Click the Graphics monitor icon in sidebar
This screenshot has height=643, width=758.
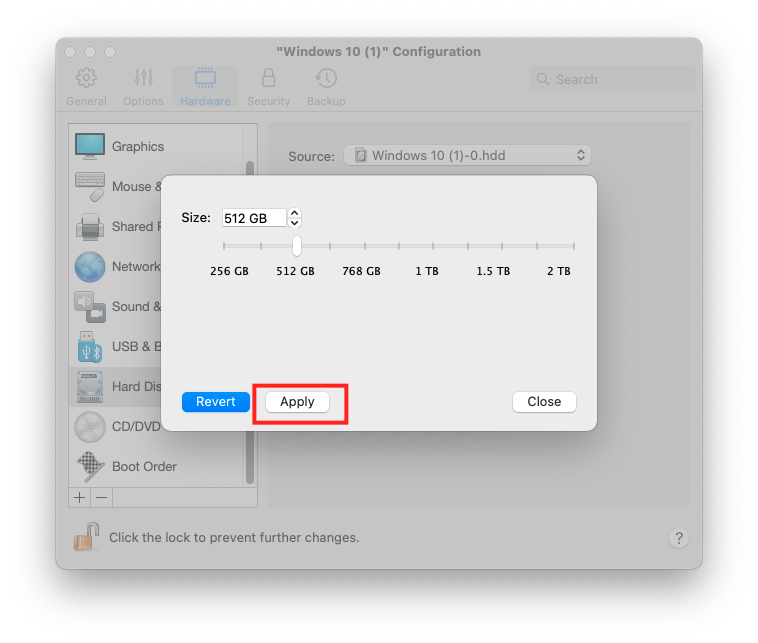pyautogui.click(x=90, y=146)
